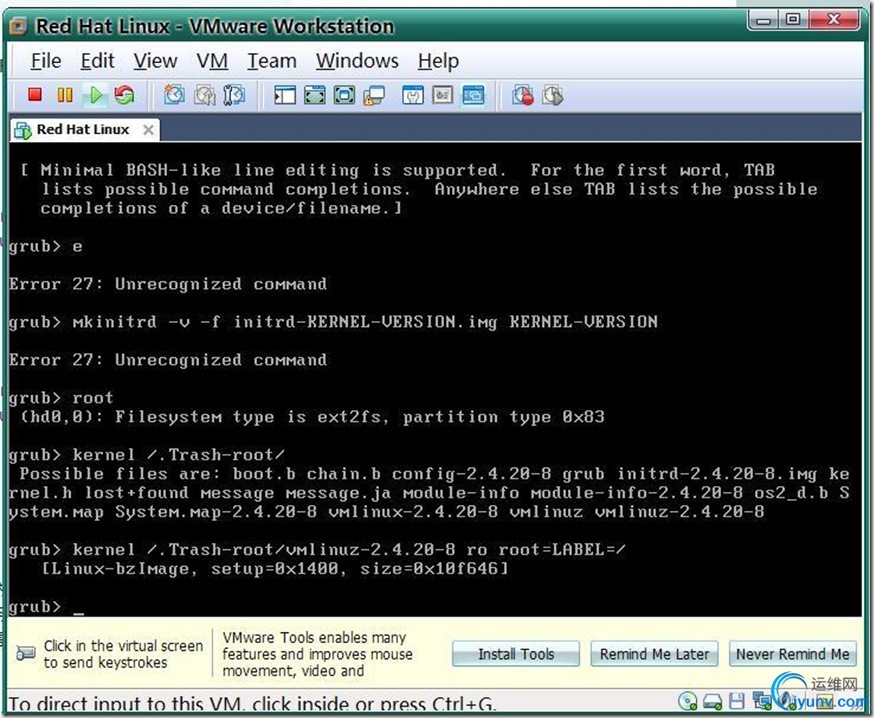Click the Revert to snapshot icon
Viewport: 874px width, 718px height.
coord(205,95)
